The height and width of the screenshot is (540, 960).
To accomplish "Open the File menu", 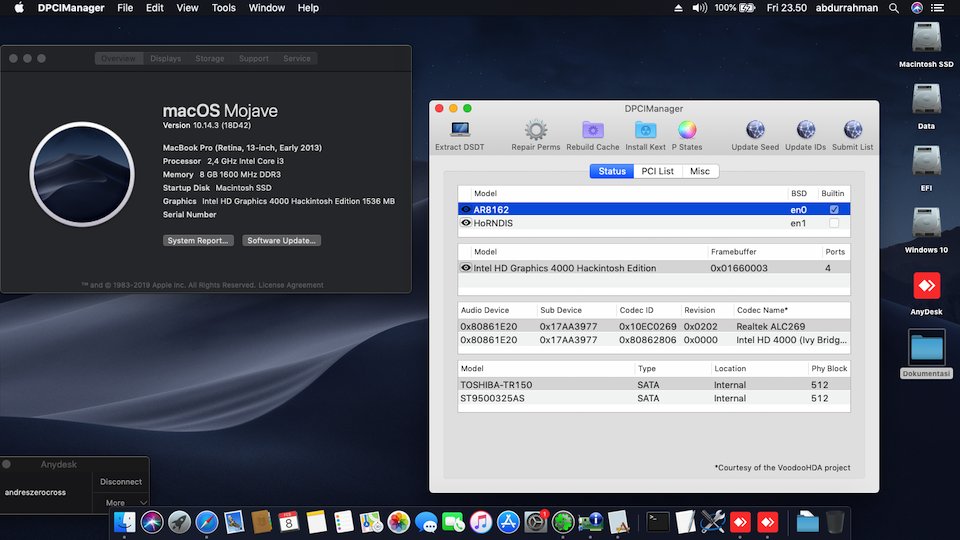I will 125,8.
